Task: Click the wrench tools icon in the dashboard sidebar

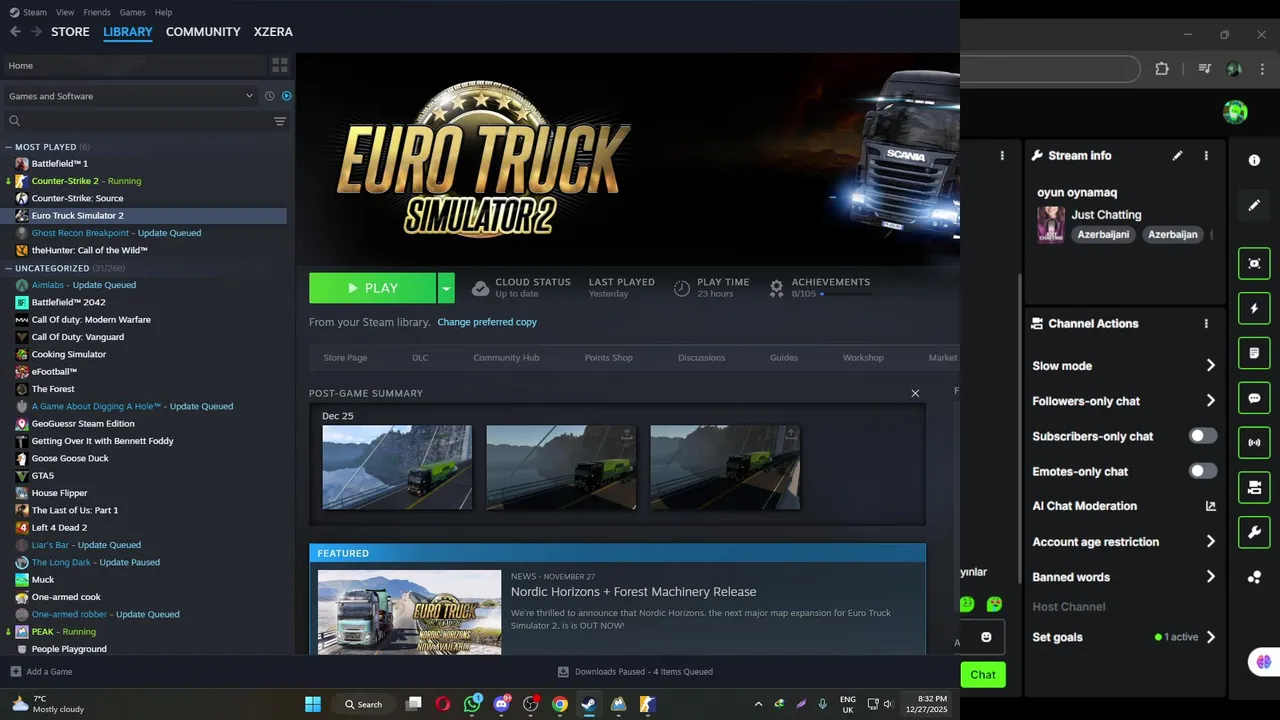Action: coord(1254,532)
